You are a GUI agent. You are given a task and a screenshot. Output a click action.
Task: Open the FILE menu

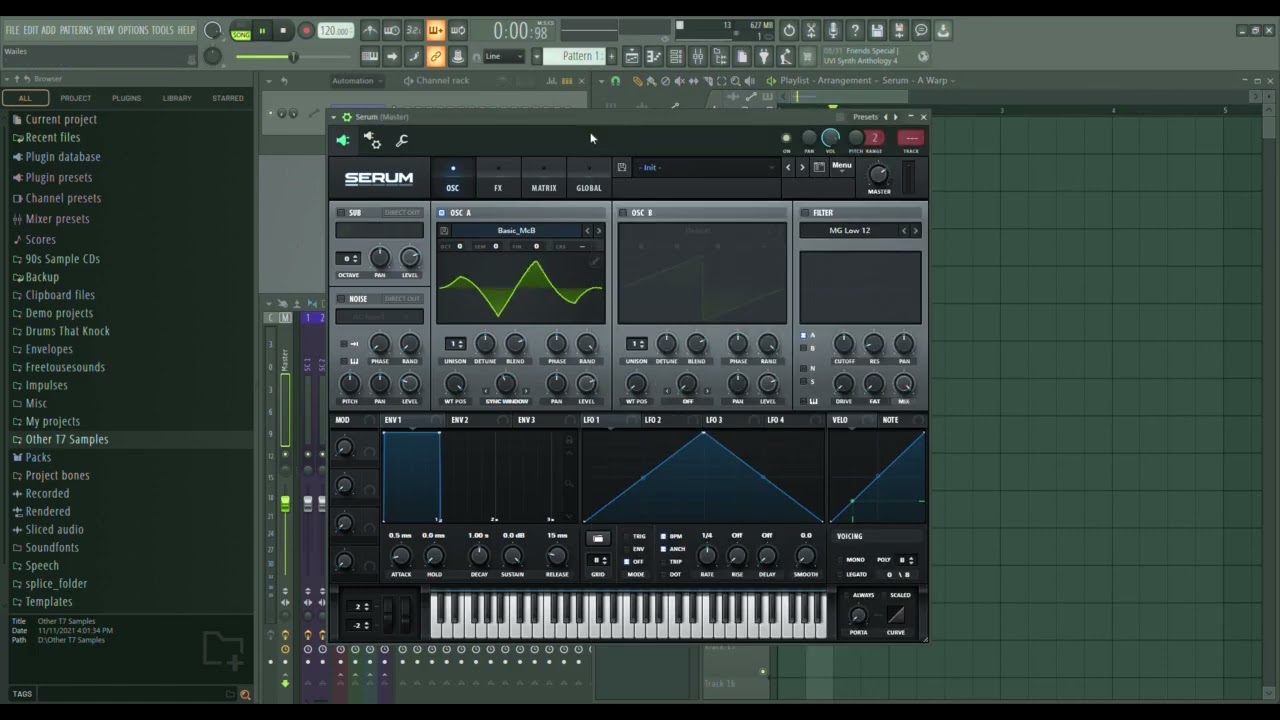[13, 30]
